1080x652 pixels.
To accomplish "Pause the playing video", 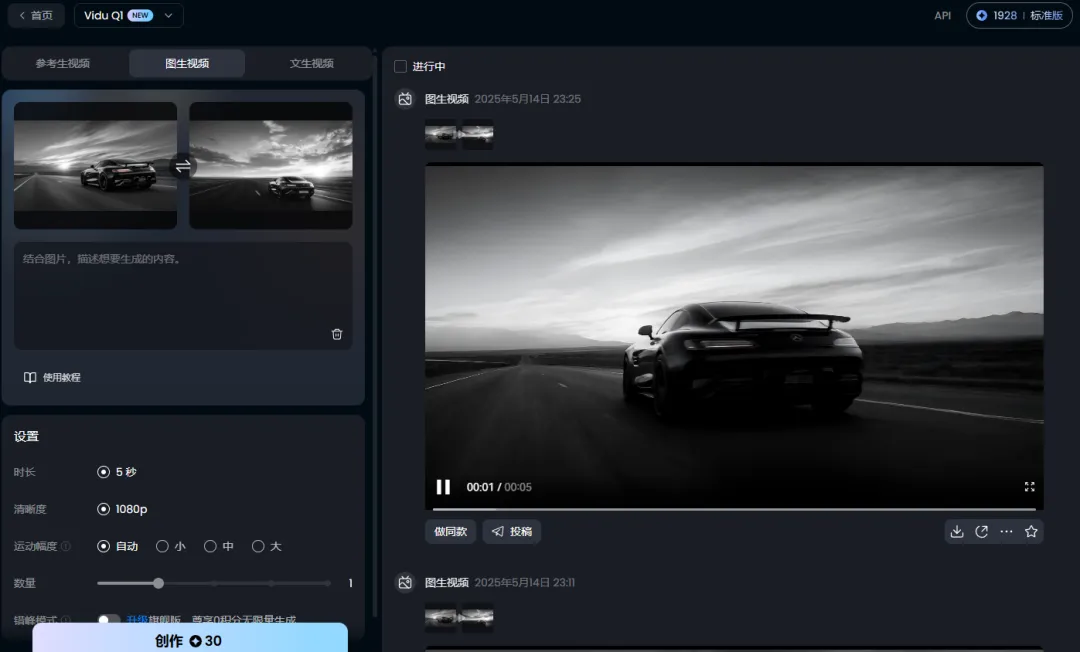I will 443,487.
